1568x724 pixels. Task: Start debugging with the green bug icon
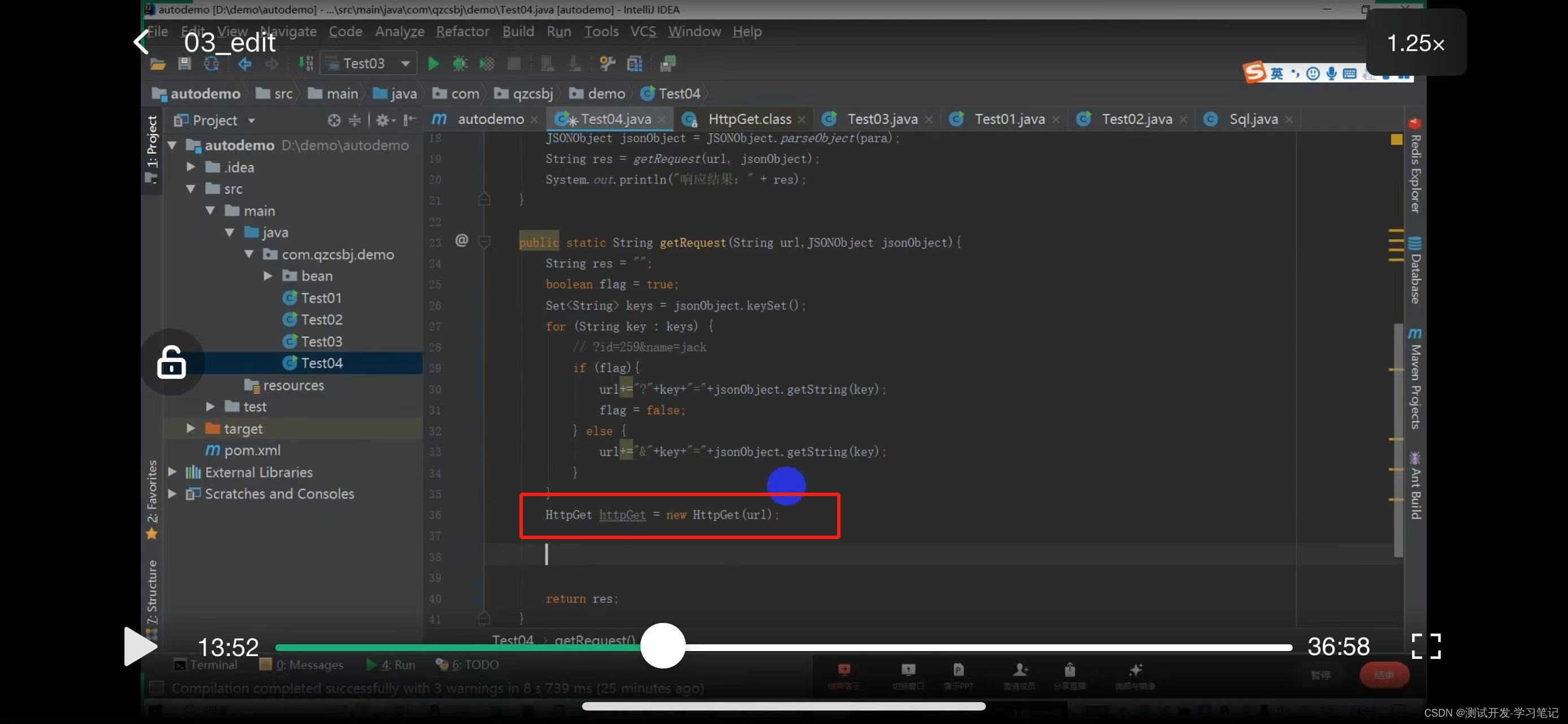click(x=460, y=63)
